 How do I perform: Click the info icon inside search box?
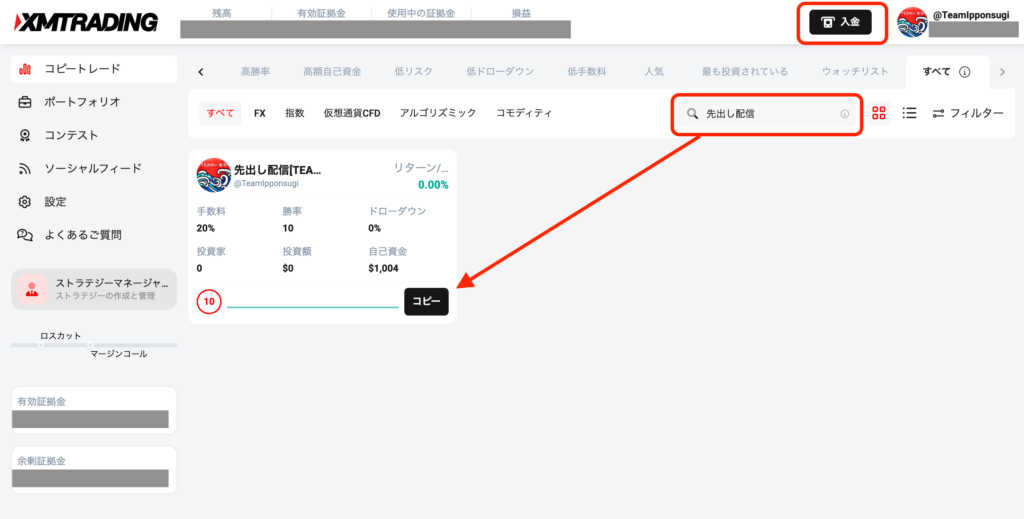click(844, 114)
